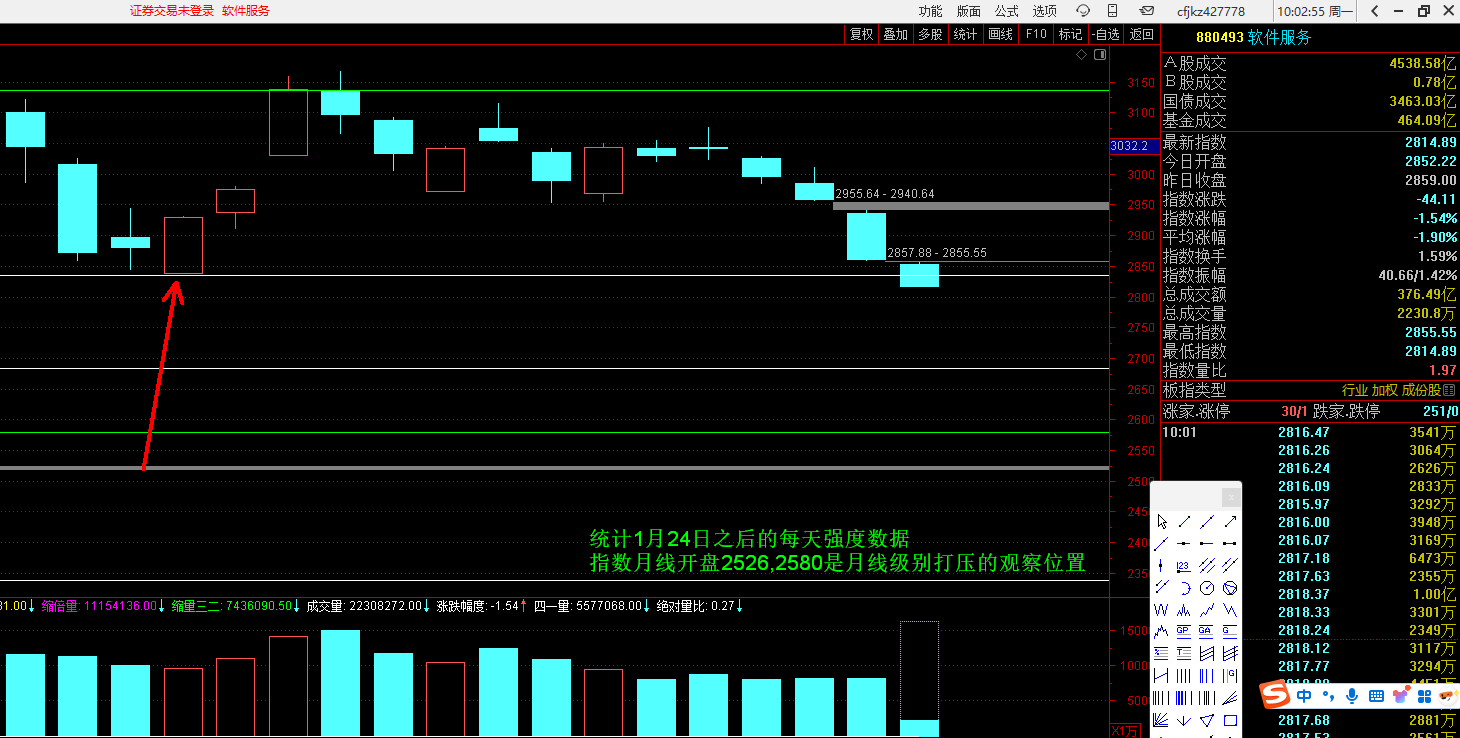Click the 板指类型 row
Screen dimensions: 1460x738
[1310, 390]
